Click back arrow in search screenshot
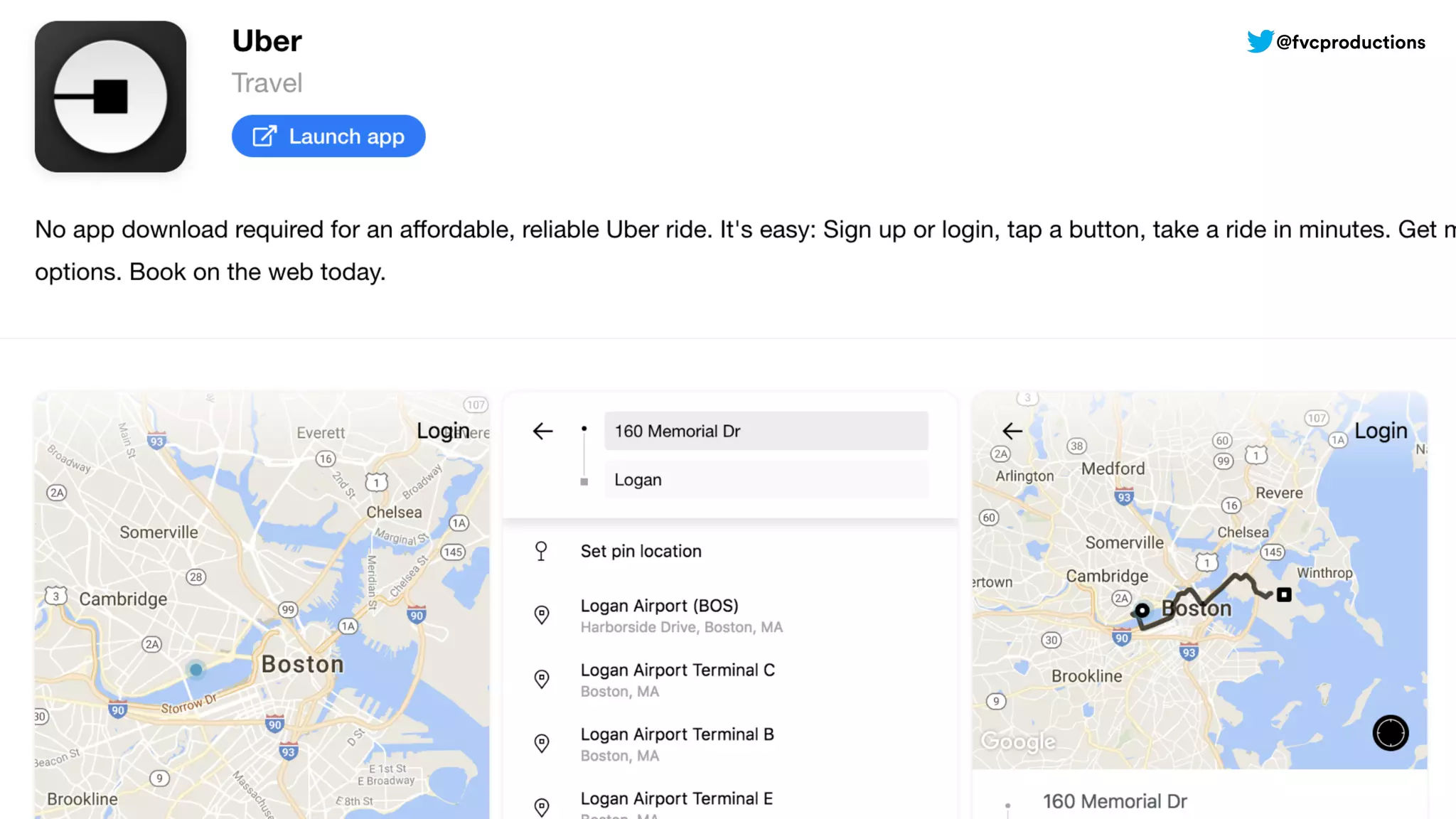Screen dimensions: 1456x819 point(542,431)
